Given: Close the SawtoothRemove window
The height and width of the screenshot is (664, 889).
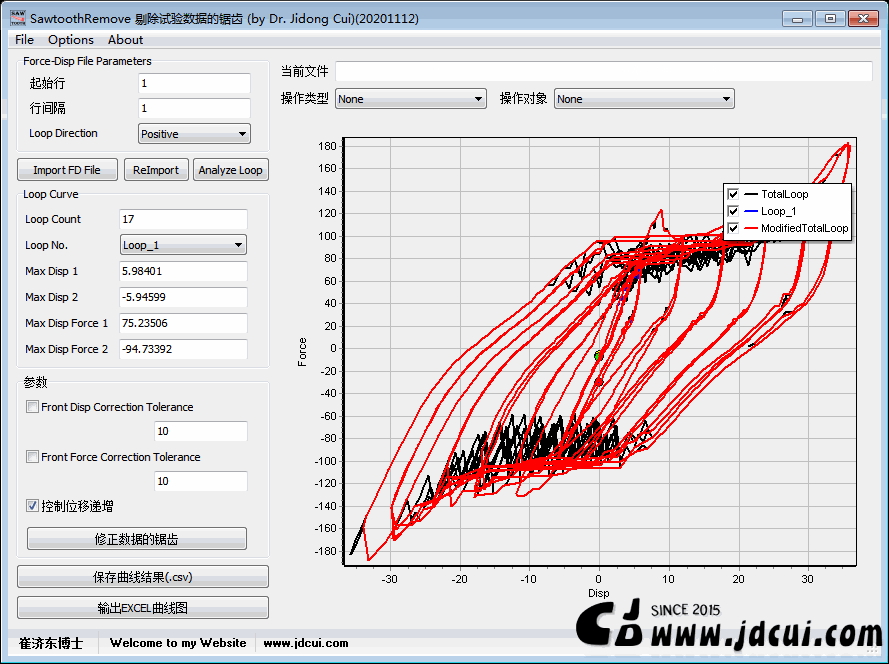Looking at the screenshot, I should pos(863,19).
